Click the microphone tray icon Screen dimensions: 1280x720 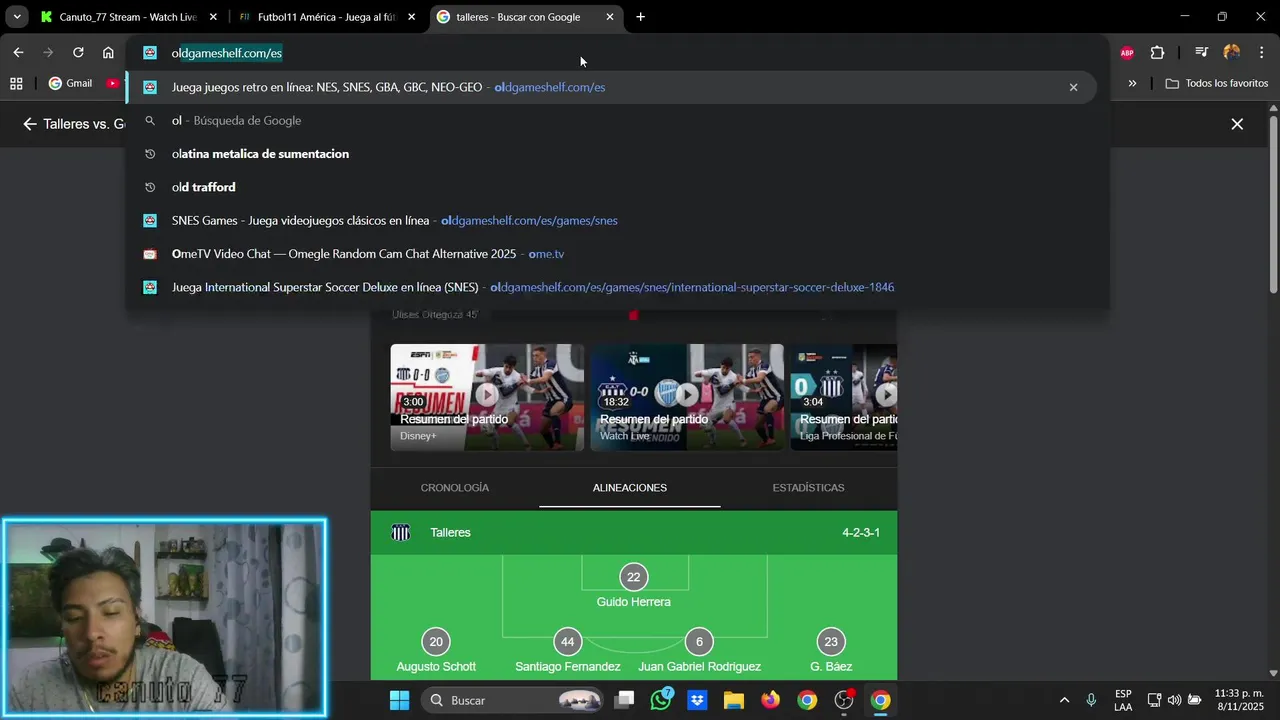coord(1091,700)
